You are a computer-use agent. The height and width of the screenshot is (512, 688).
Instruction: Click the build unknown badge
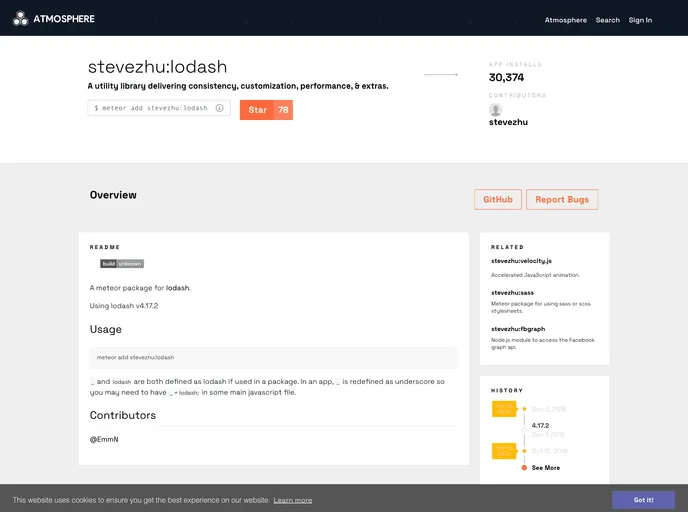pyautogui.click(x=122, y=264)
